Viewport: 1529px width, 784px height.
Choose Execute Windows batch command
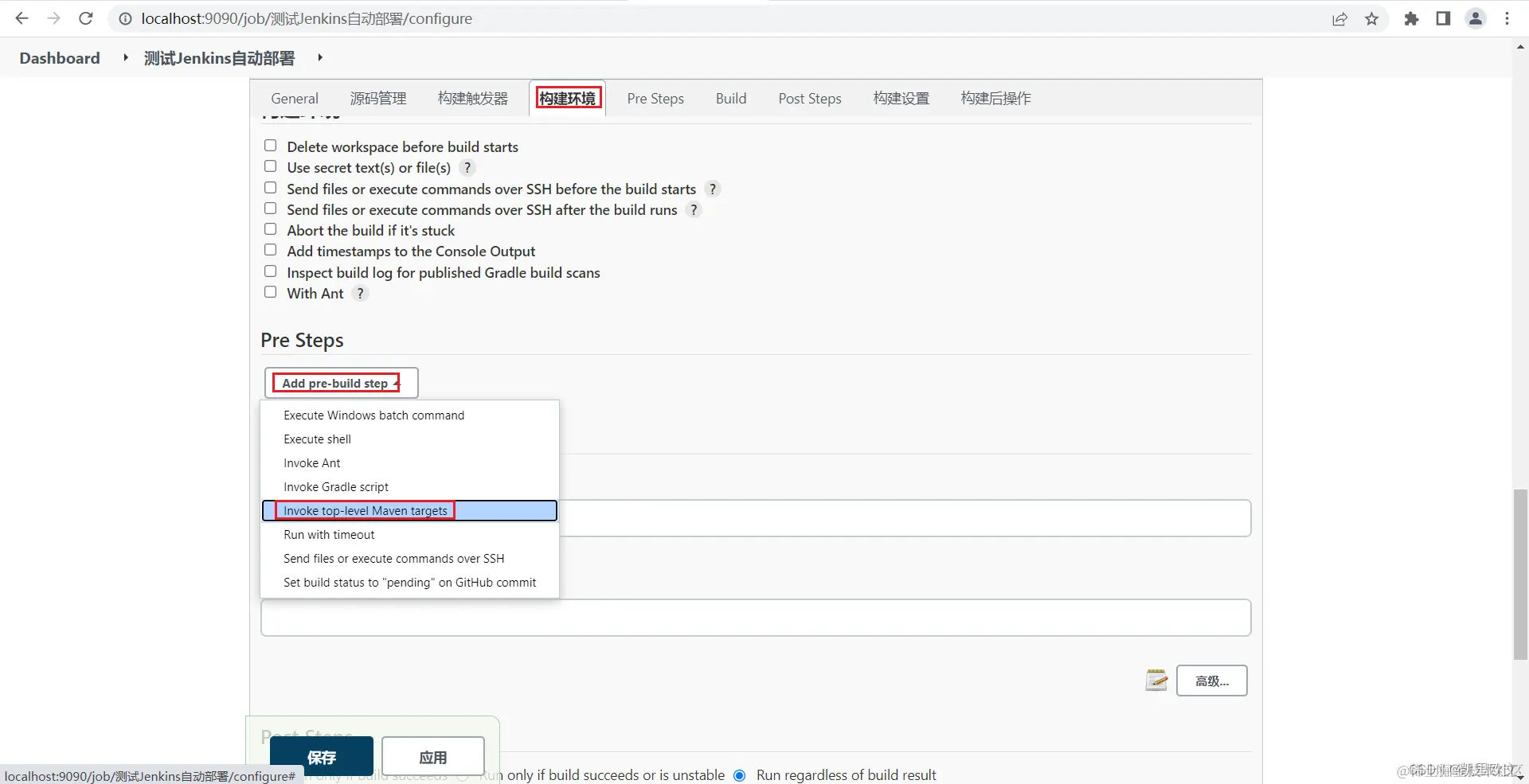coord(409,415)
